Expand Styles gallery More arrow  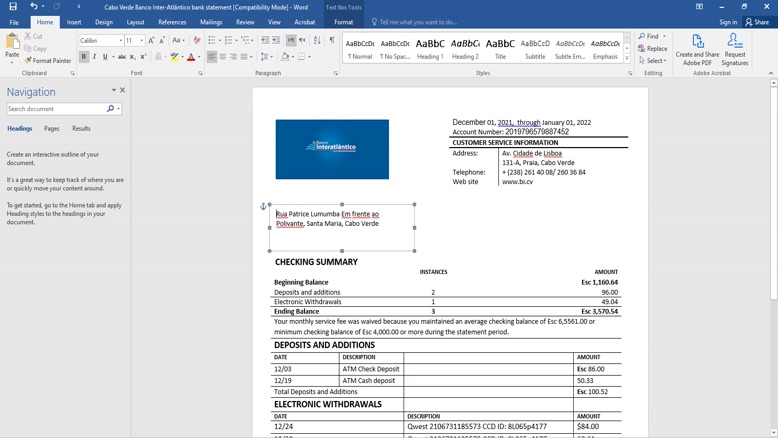(627, 59)
